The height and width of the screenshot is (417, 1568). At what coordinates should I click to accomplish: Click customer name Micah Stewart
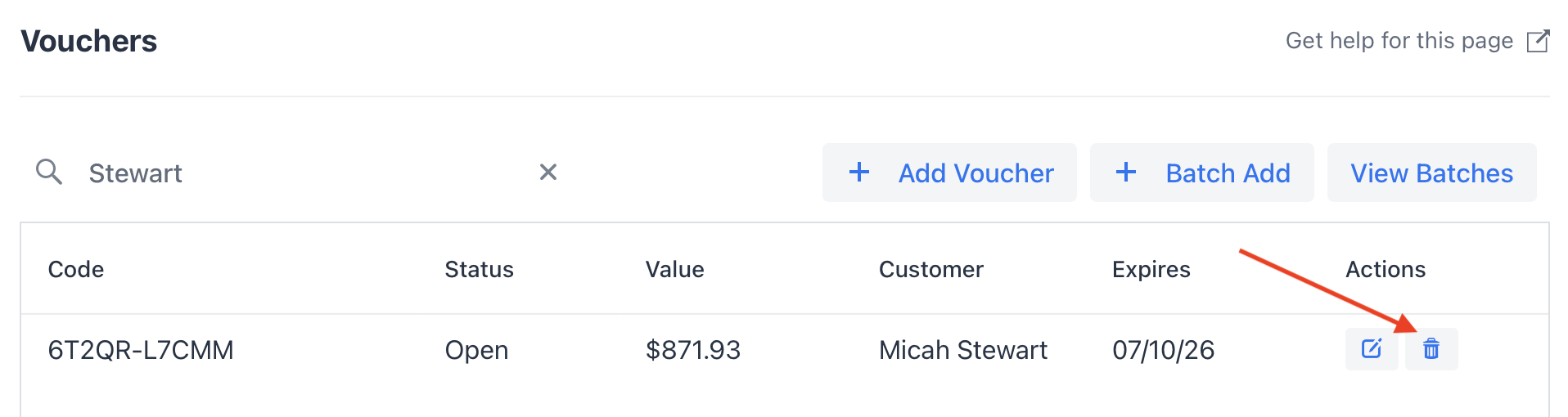point(962,350)
